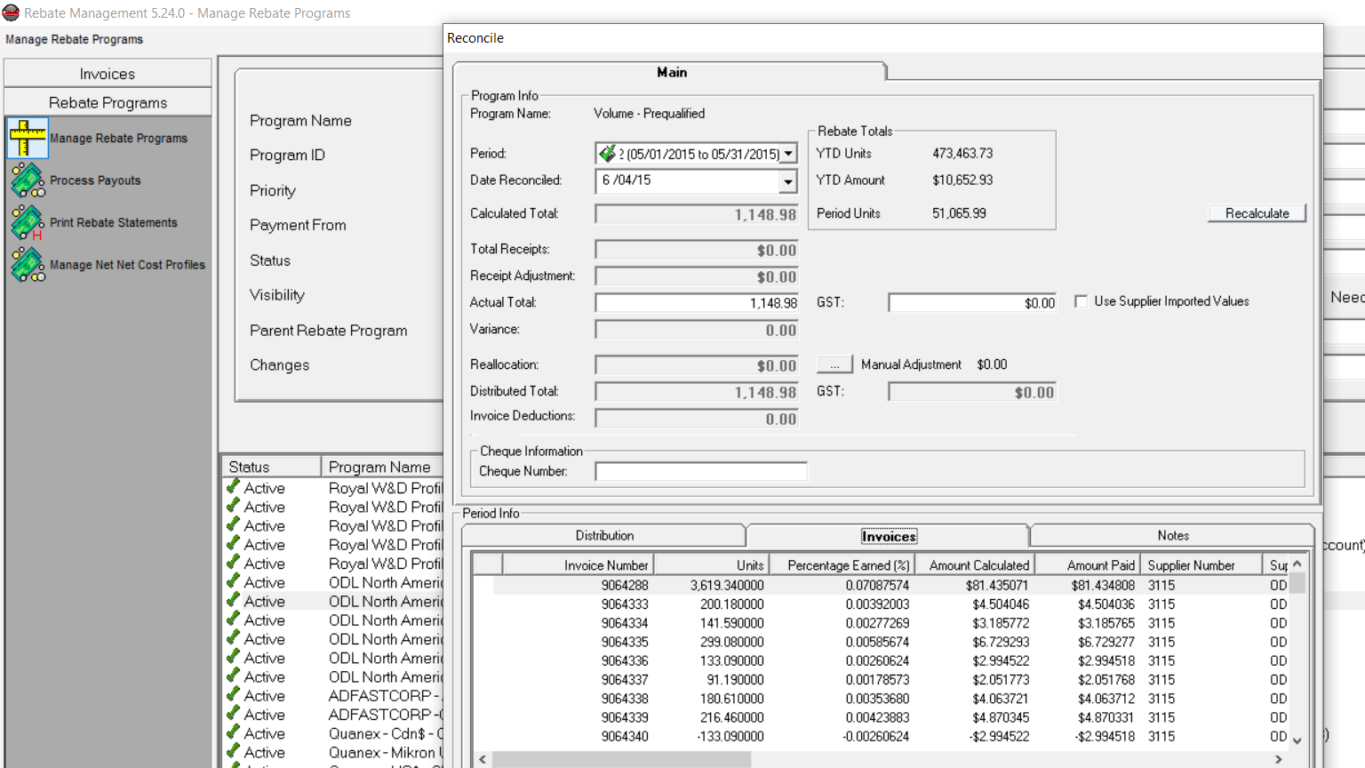Click the Recalculate button
Viewport: 1365px width, 768px height.
(1256, 212)
